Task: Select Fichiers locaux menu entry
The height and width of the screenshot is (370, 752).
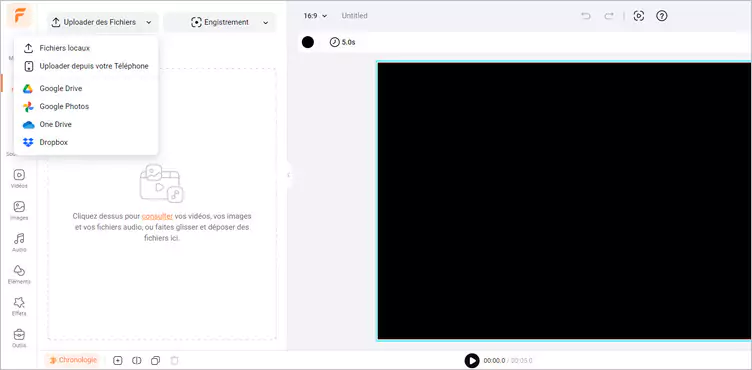Action: click(86, 48)
